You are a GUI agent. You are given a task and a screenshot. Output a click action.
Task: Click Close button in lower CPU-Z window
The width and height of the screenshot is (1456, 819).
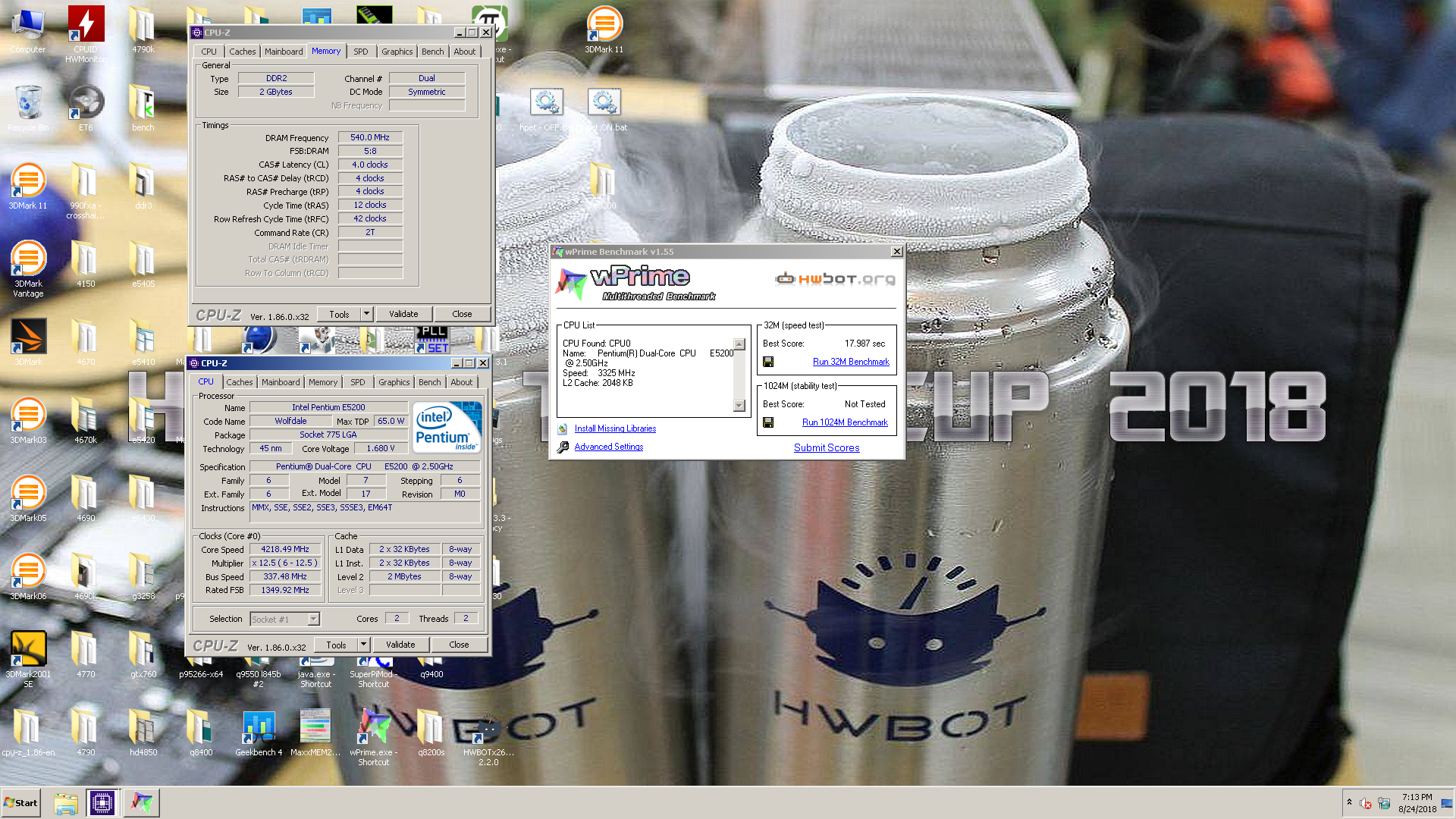coord(459,645)
